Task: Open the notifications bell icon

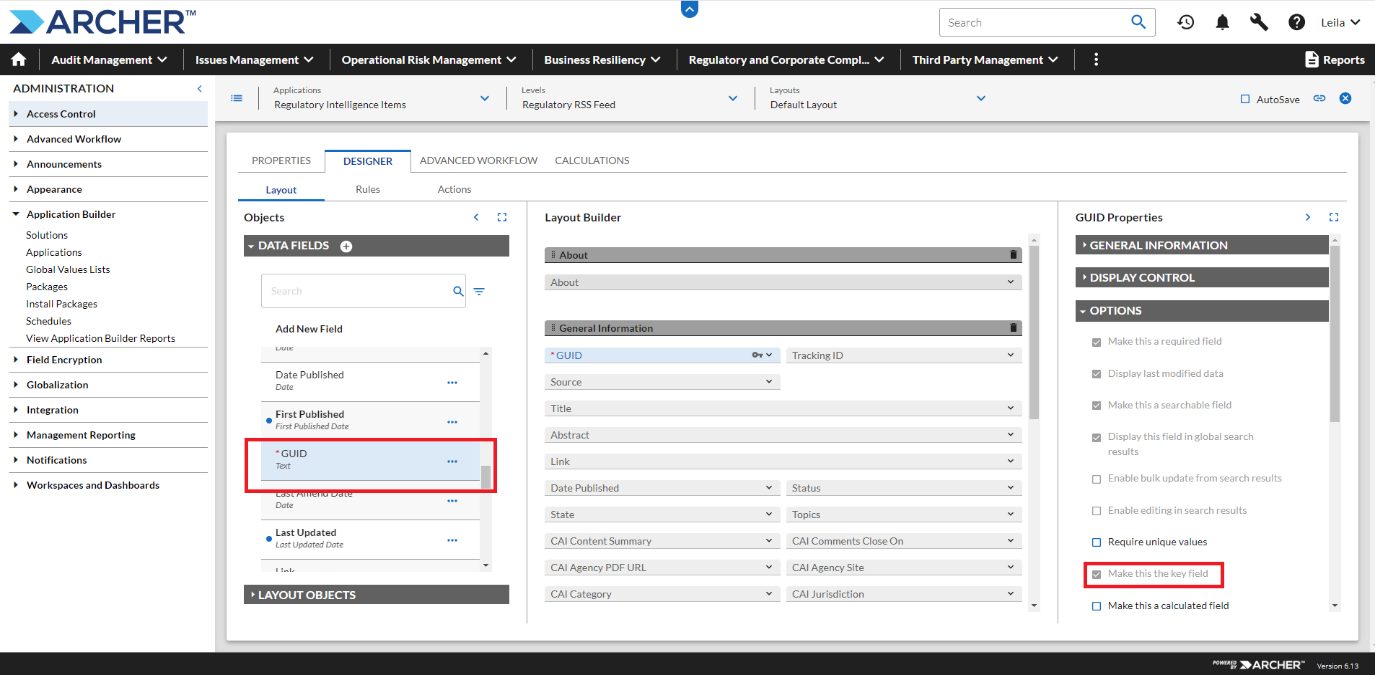Action: 1222,22
